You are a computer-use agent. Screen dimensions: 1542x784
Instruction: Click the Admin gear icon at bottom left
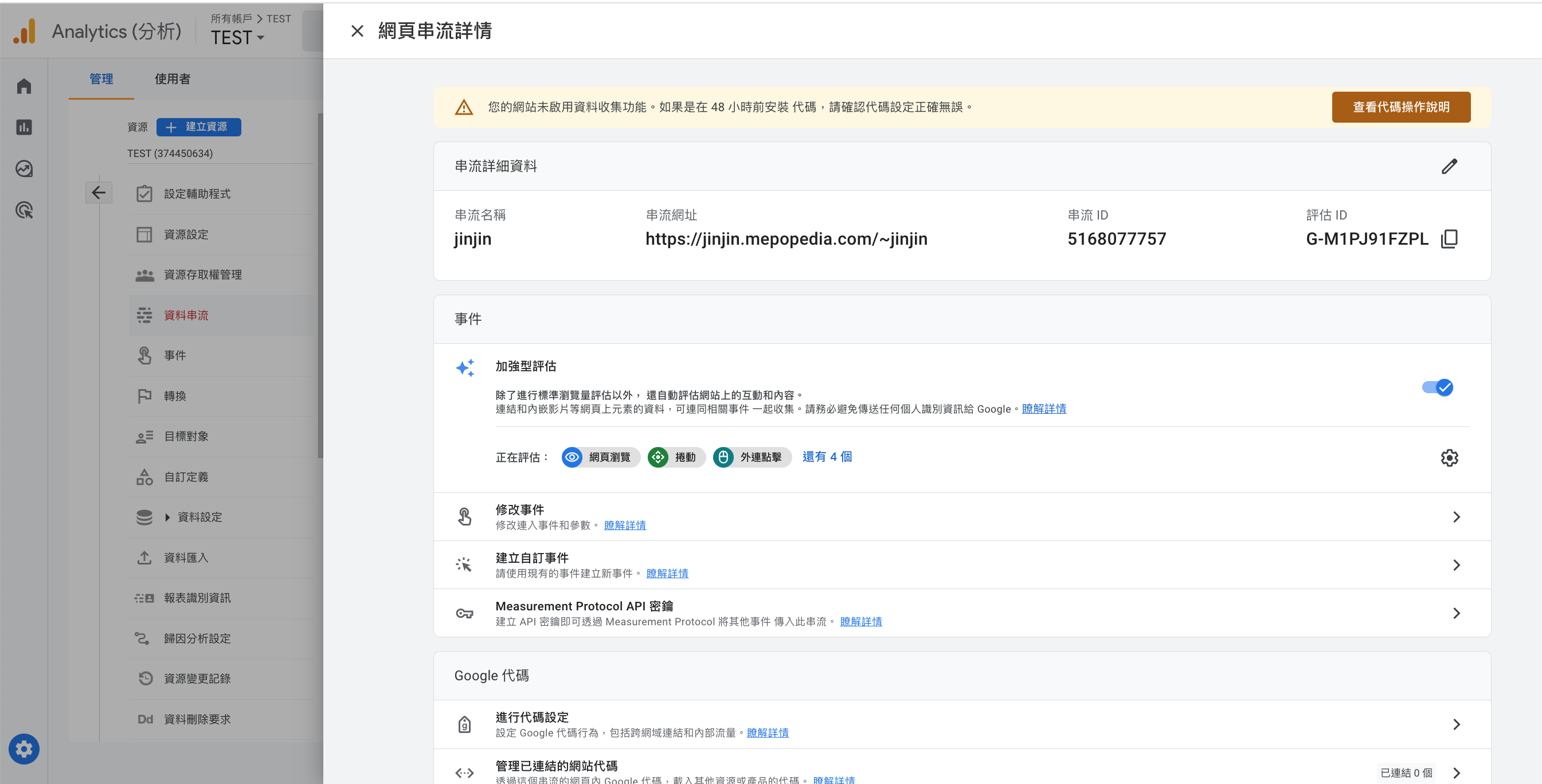click(24, 748)
